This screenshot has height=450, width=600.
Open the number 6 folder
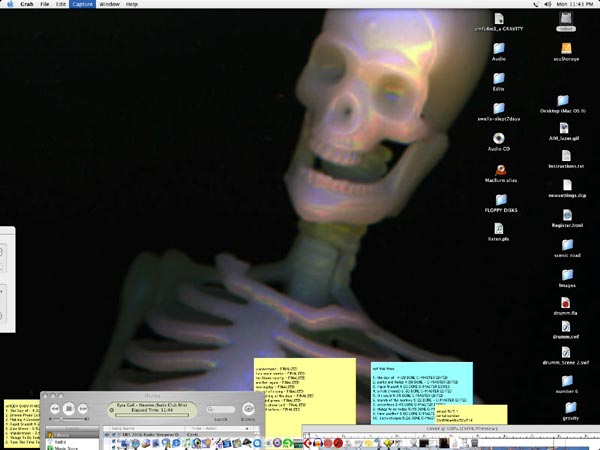pyautogui.click(x=567, y=381)
